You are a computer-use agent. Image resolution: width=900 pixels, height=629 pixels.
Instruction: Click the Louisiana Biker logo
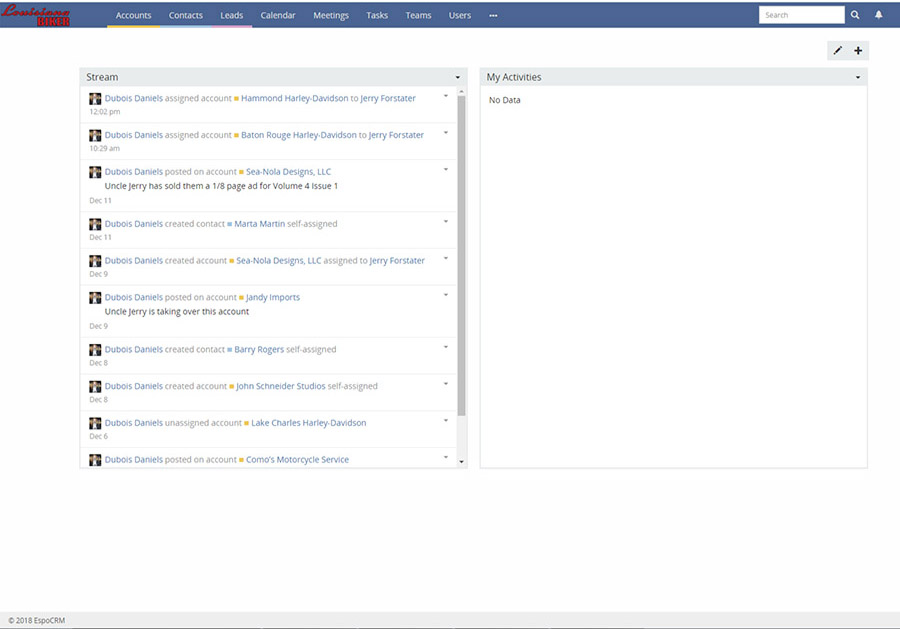tap(36, 14)
